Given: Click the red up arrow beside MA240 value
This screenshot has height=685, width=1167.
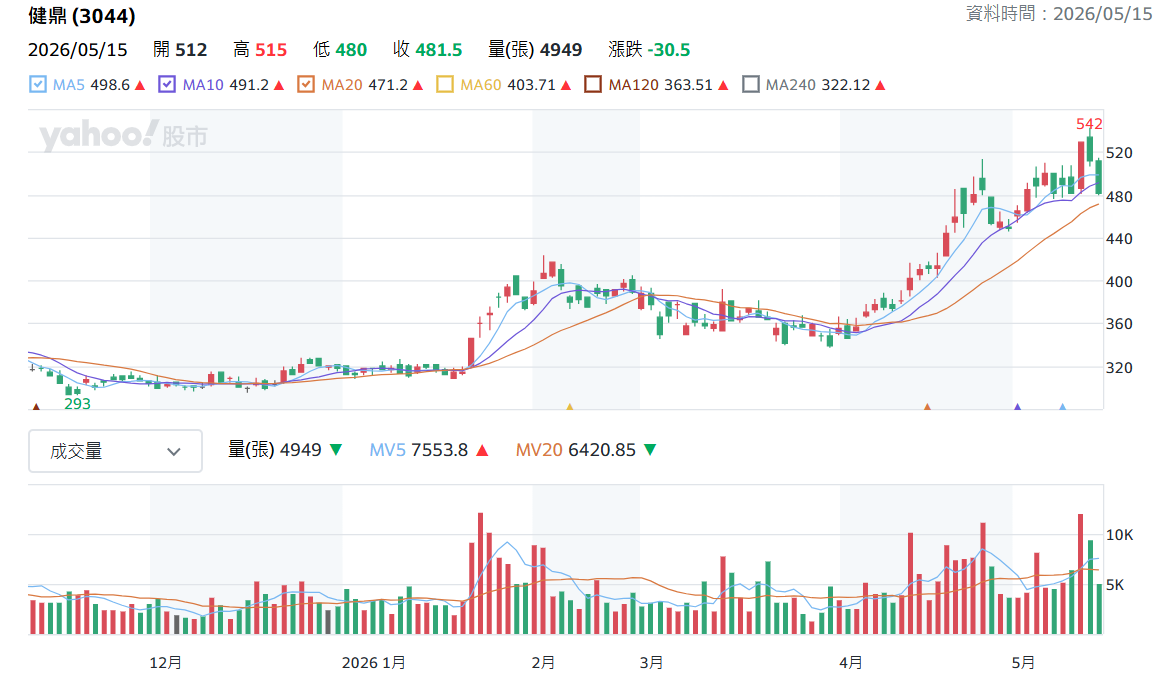Looking at the screenshot, I should pyautogui.click(x=880, y=86).
